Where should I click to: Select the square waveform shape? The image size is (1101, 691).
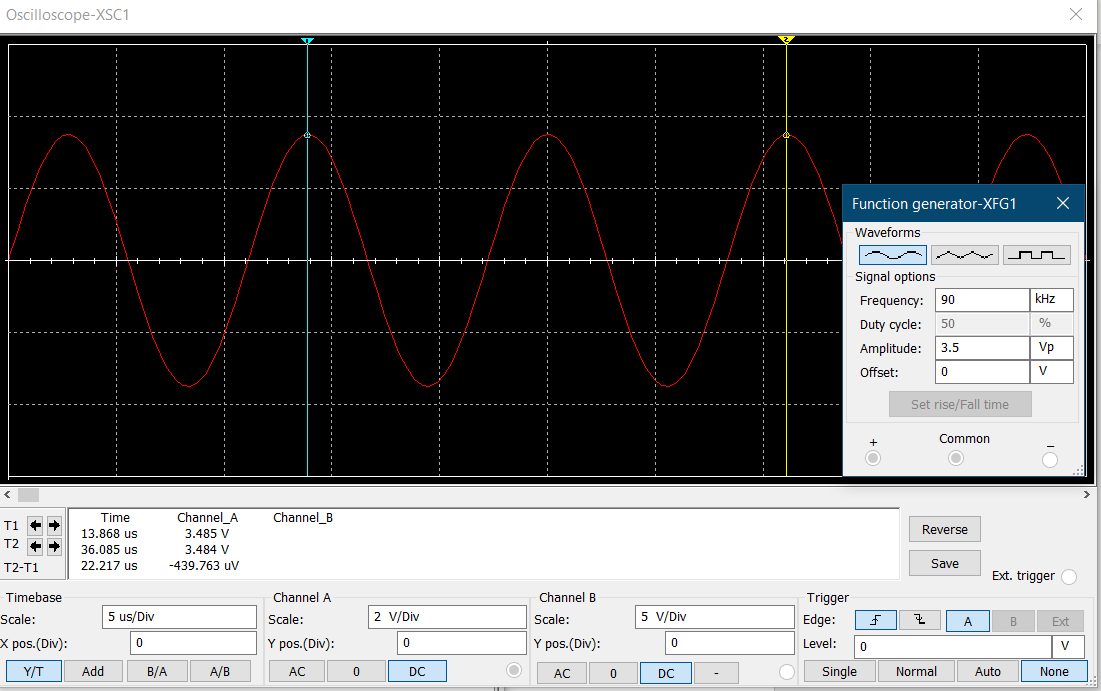pos(1036,254)
